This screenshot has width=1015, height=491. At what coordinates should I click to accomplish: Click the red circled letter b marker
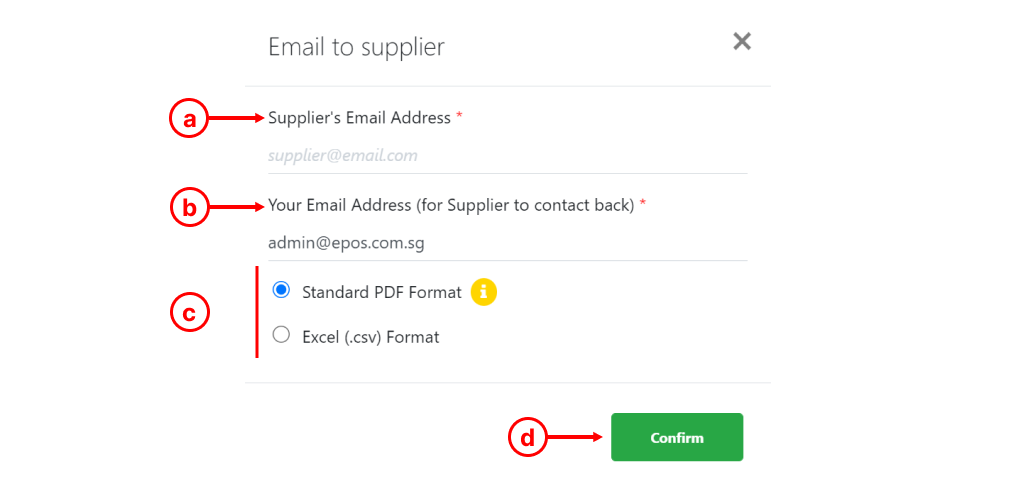(190, 208)
